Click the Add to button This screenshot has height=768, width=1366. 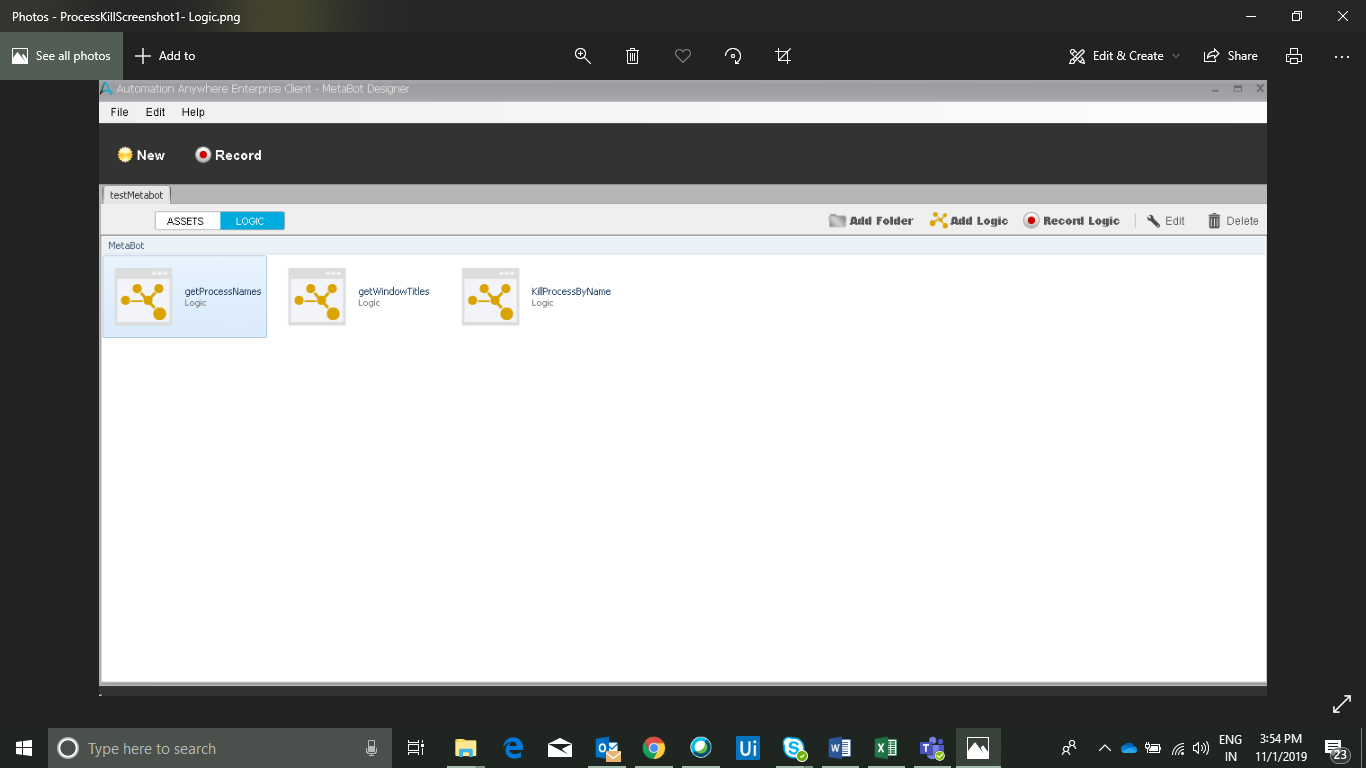point(165,56)
